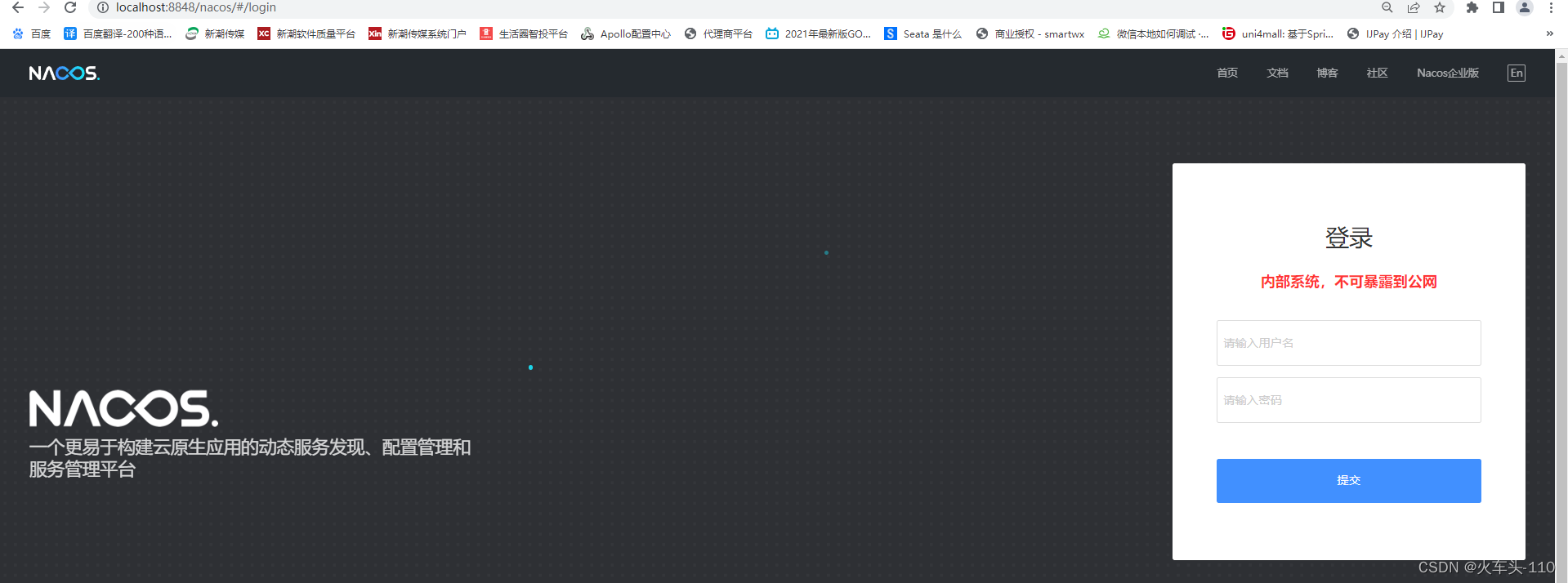Open the user profile avatar icon
1568x583 pixels.
pos(1525,7)
